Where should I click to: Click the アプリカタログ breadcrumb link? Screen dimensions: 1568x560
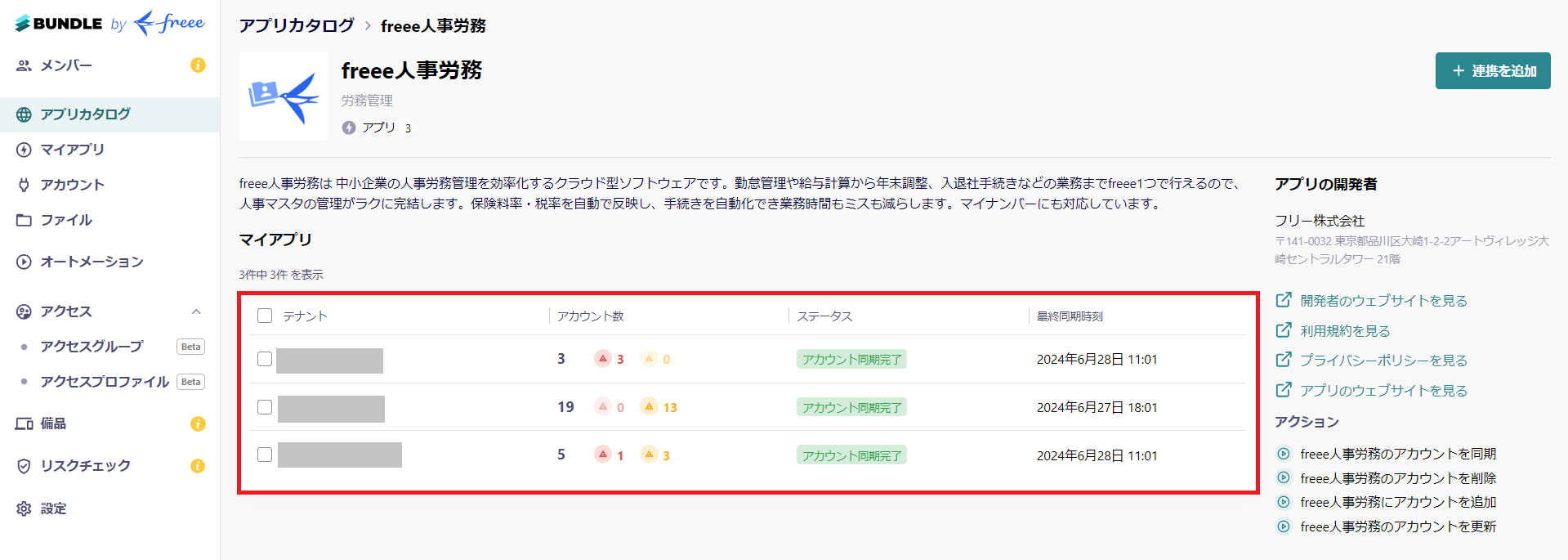(297, 26)
